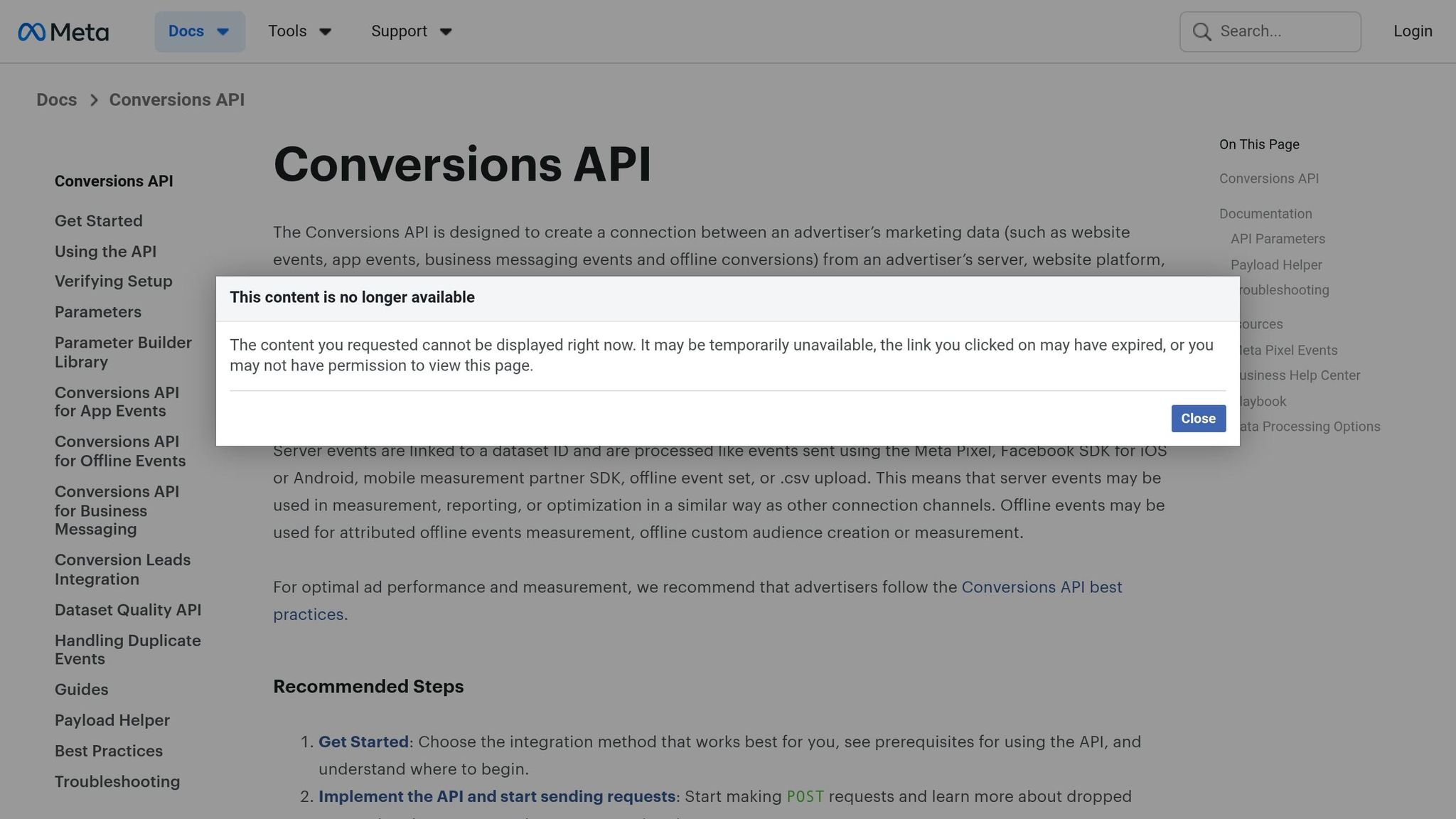The width and height of the screenshot is (1456, 819).
Task: Go to Docs breadcrumb
Action: point(57,100)
